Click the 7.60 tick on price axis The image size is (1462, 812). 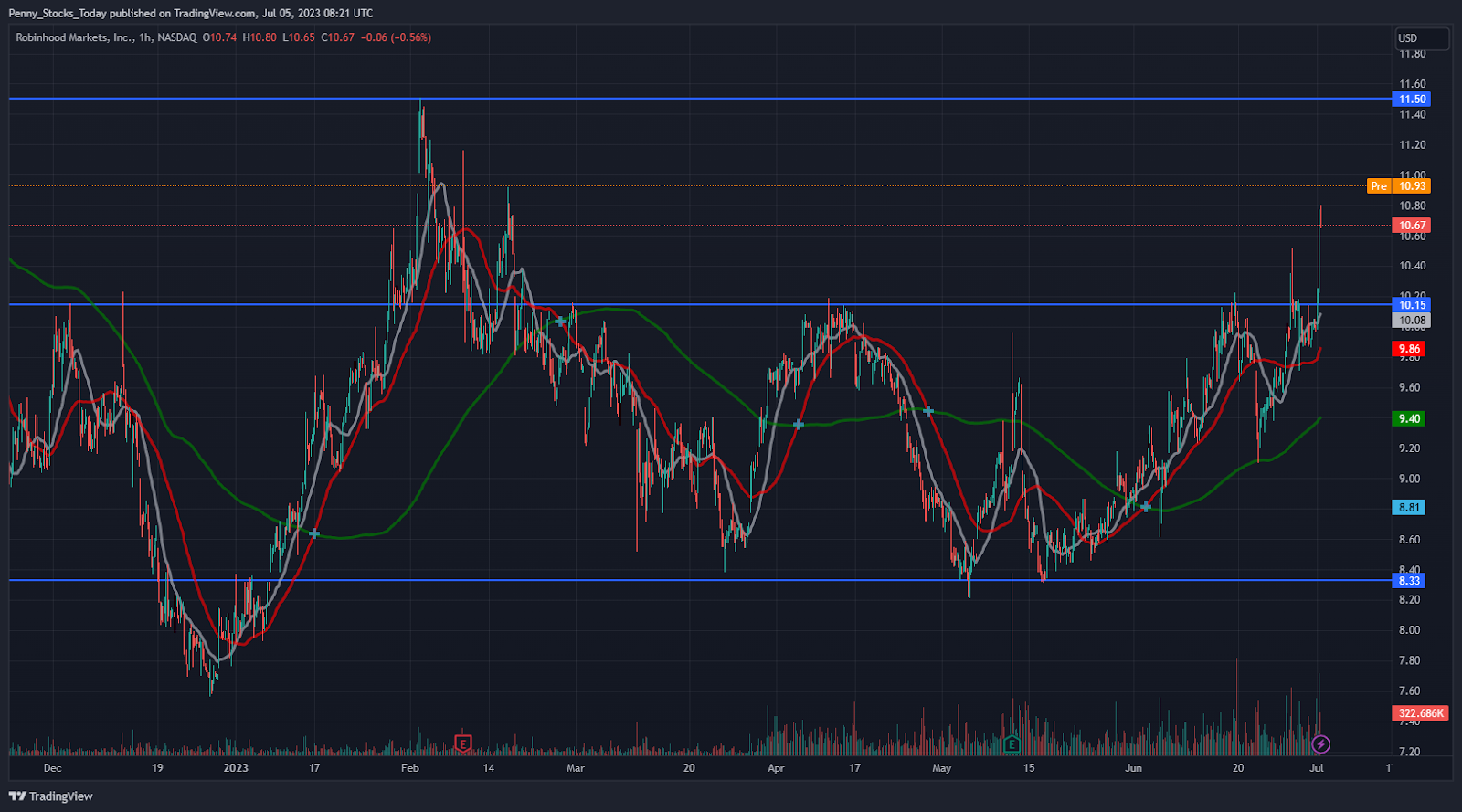pos(1410,691)
